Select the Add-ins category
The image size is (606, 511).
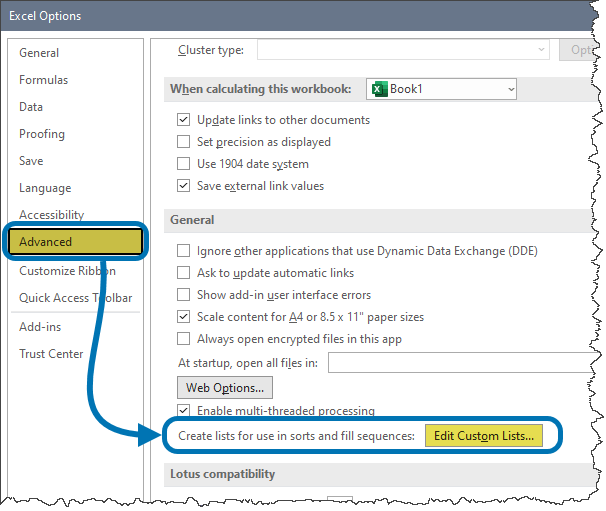pyautogui.click(x=40, y=327)
